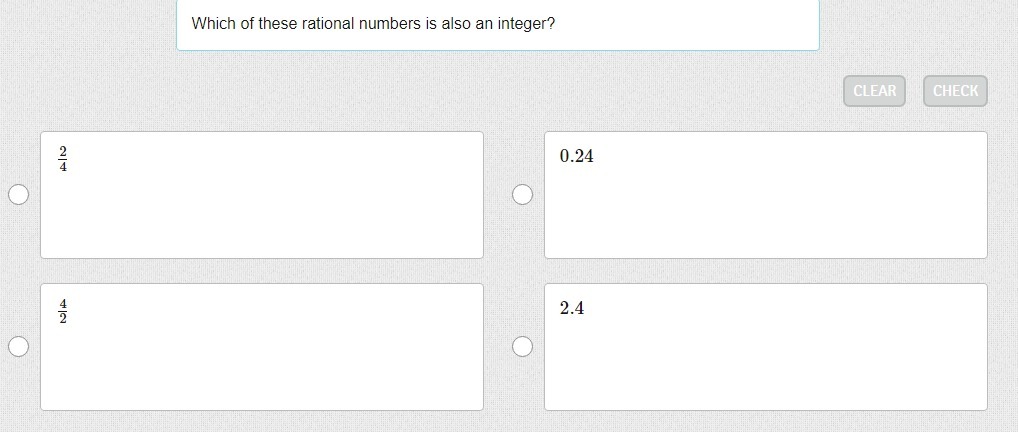The width and height of the screenshot is (1018, 432).
Task: Click the 0.24 decimal label
Action: (x=577, y=156)
